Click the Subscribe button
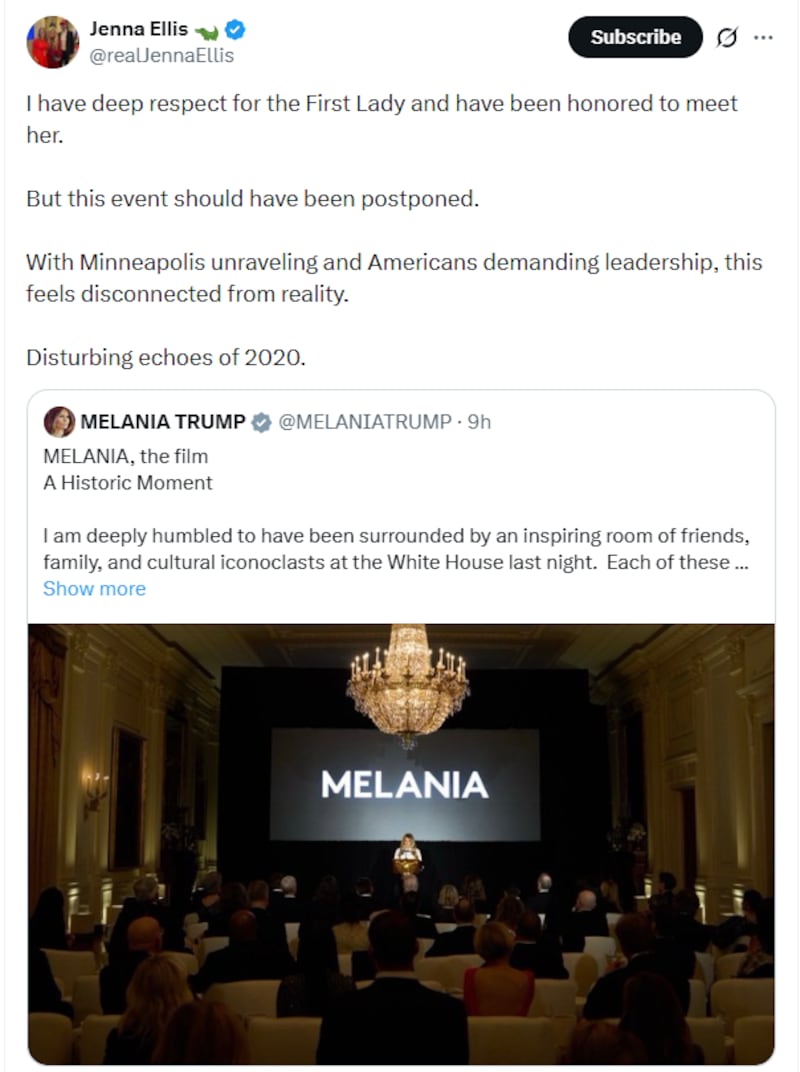 click(634, 36)
